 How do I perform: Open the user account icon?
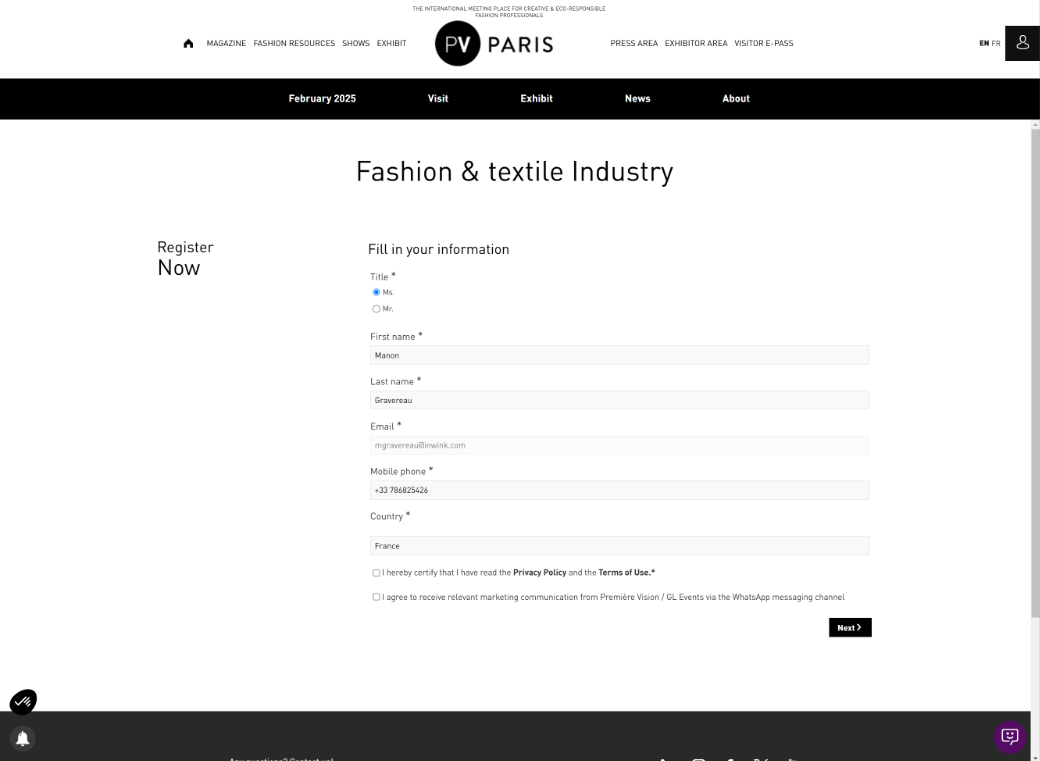click(x=1022, y=43)
